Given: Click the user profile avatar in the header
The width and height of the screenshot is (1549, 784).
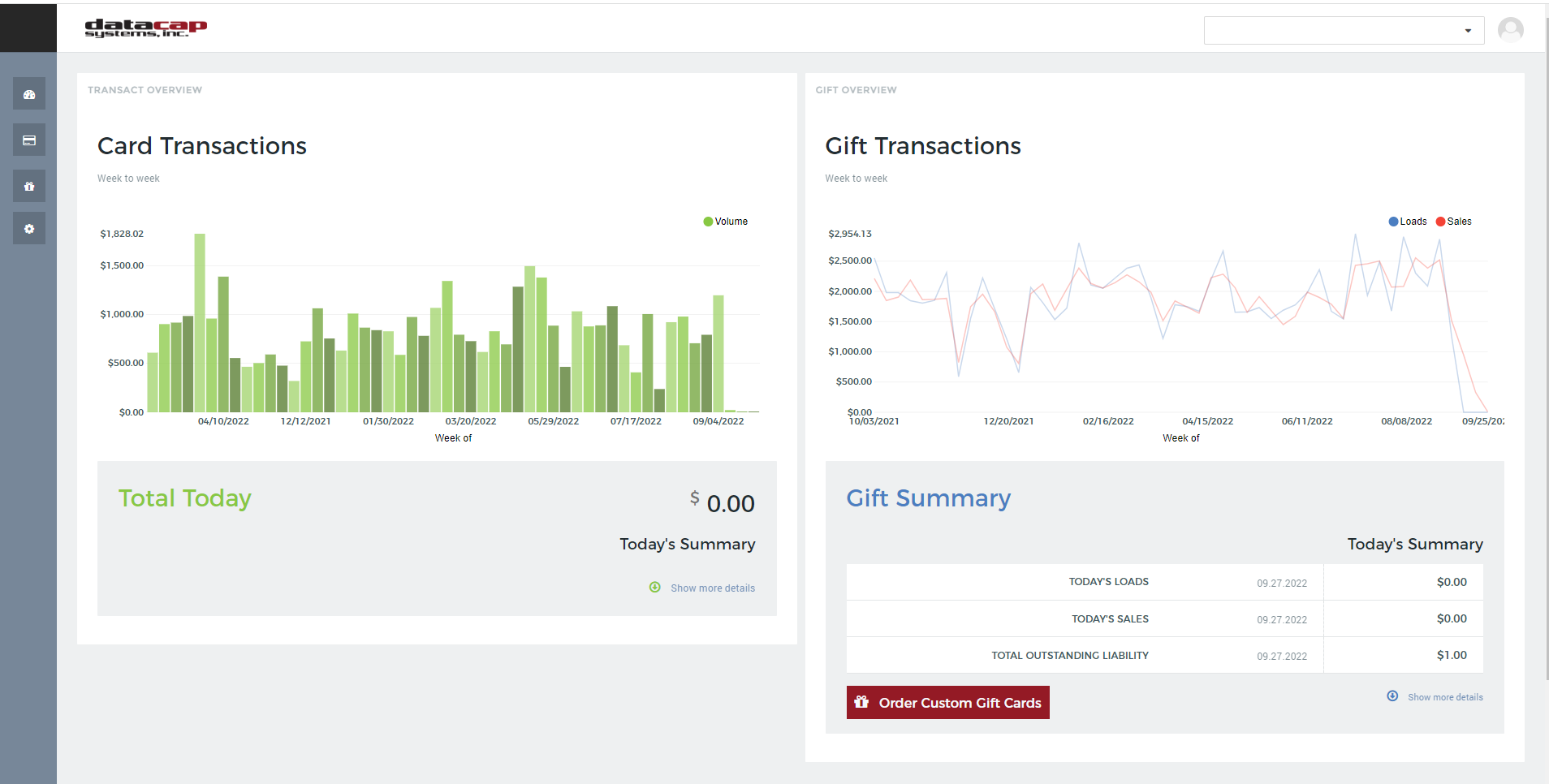Looking at the screenshot, I should pyautogui.click(x=1511, y=29).
